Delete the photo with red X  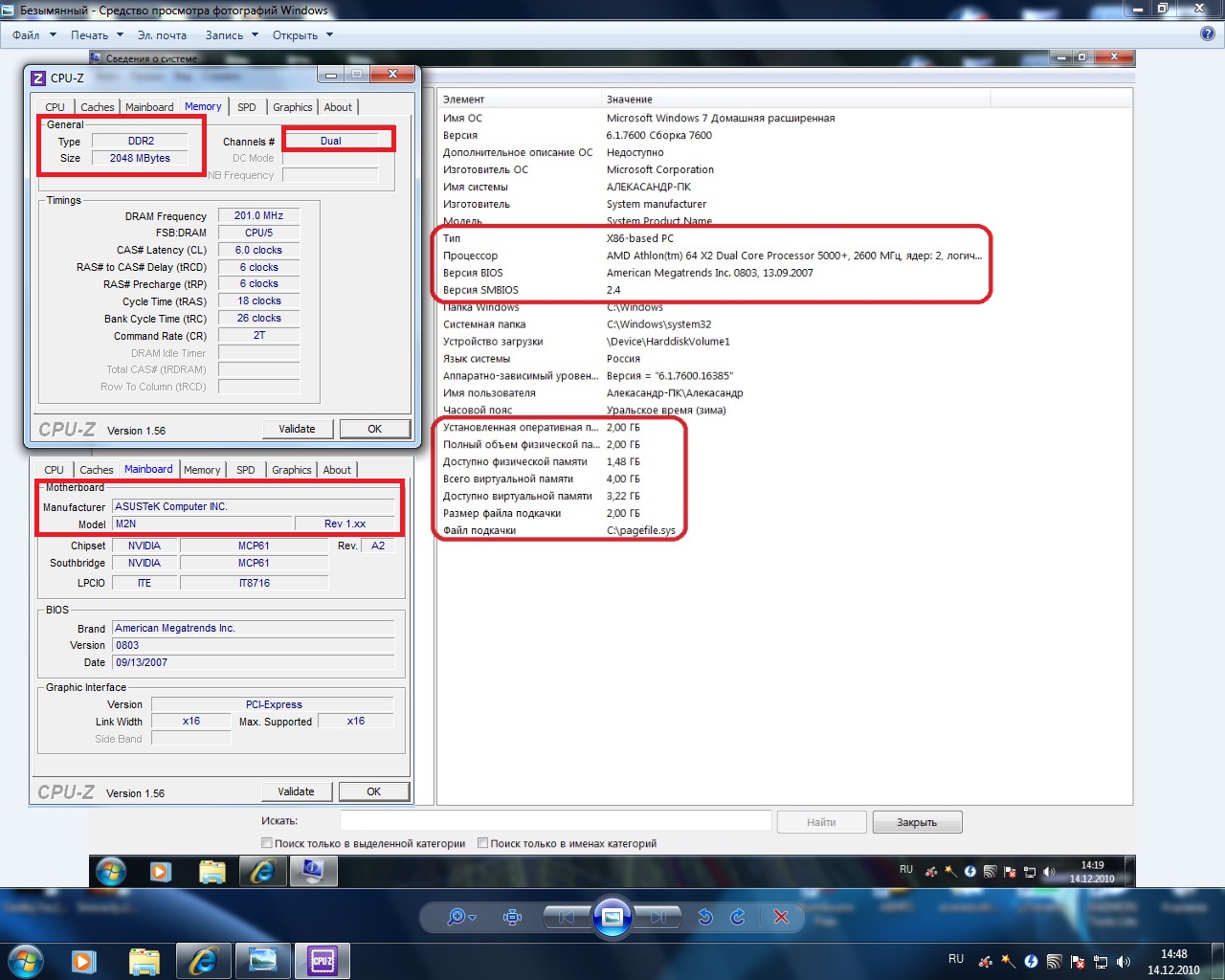pos(781,917)
